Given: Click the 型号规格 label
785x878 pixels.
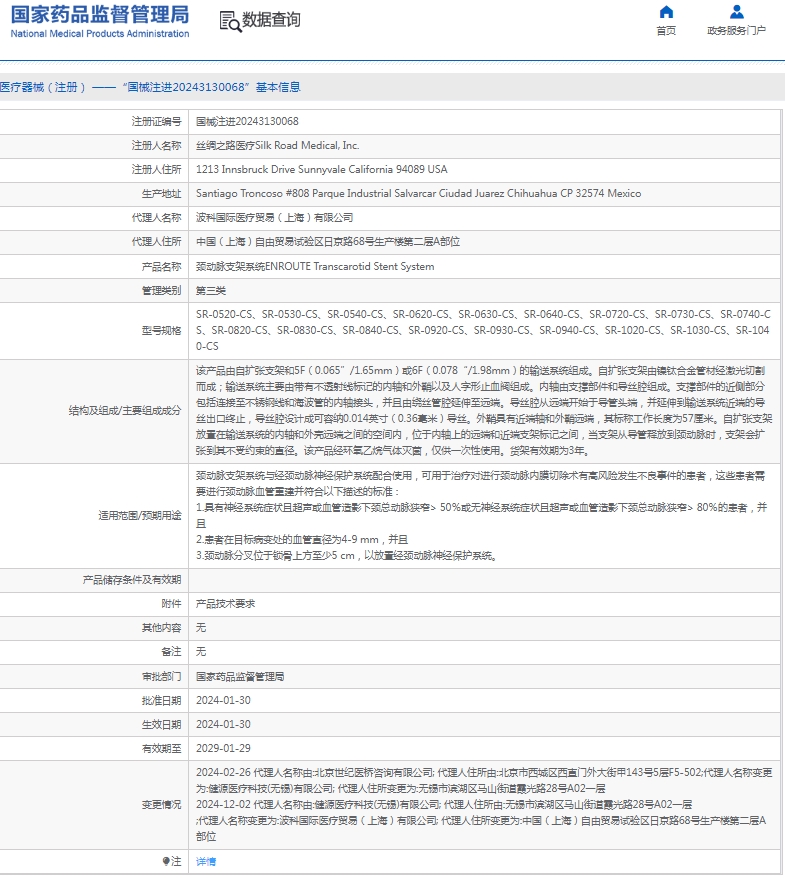Looking at the screenshot, I should [161, 330].
